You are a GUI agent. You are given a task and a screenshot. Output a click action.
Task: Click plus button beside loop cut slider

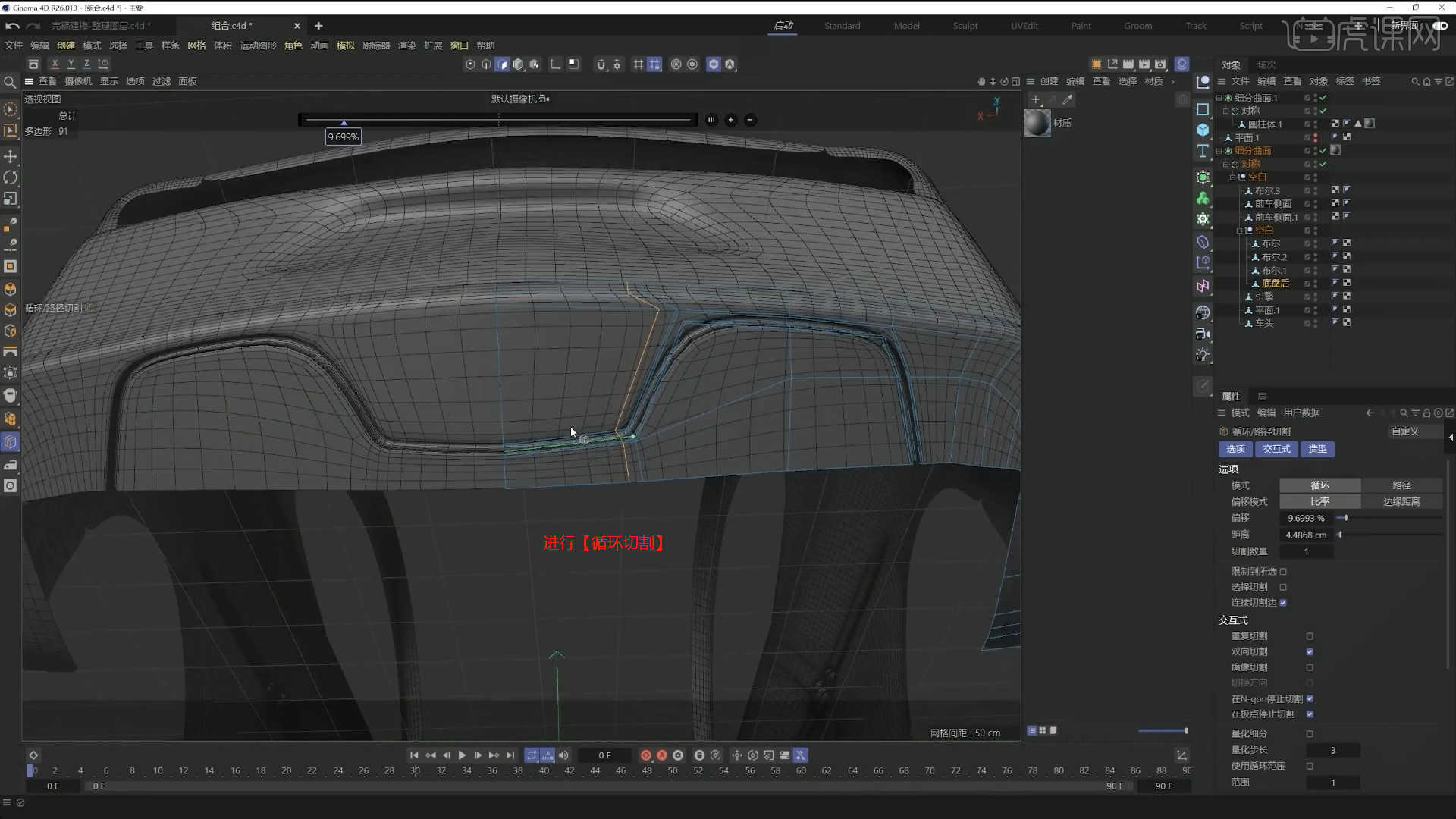731,120
